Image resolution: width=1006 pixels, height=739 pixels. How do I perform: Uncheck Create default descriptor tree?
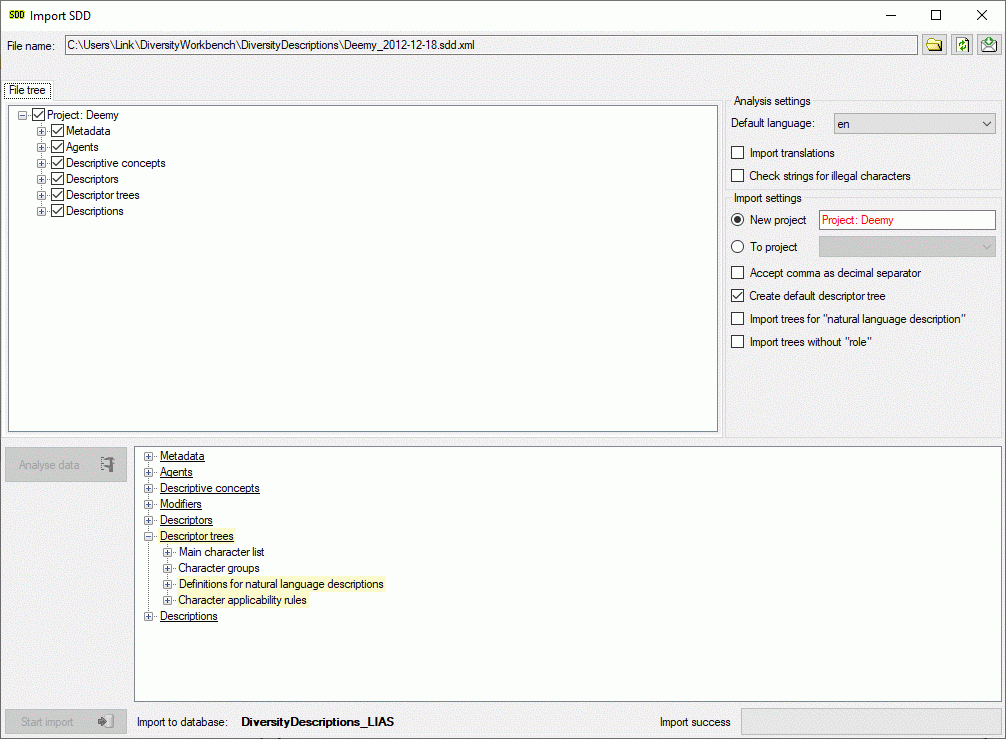point(738,296)
